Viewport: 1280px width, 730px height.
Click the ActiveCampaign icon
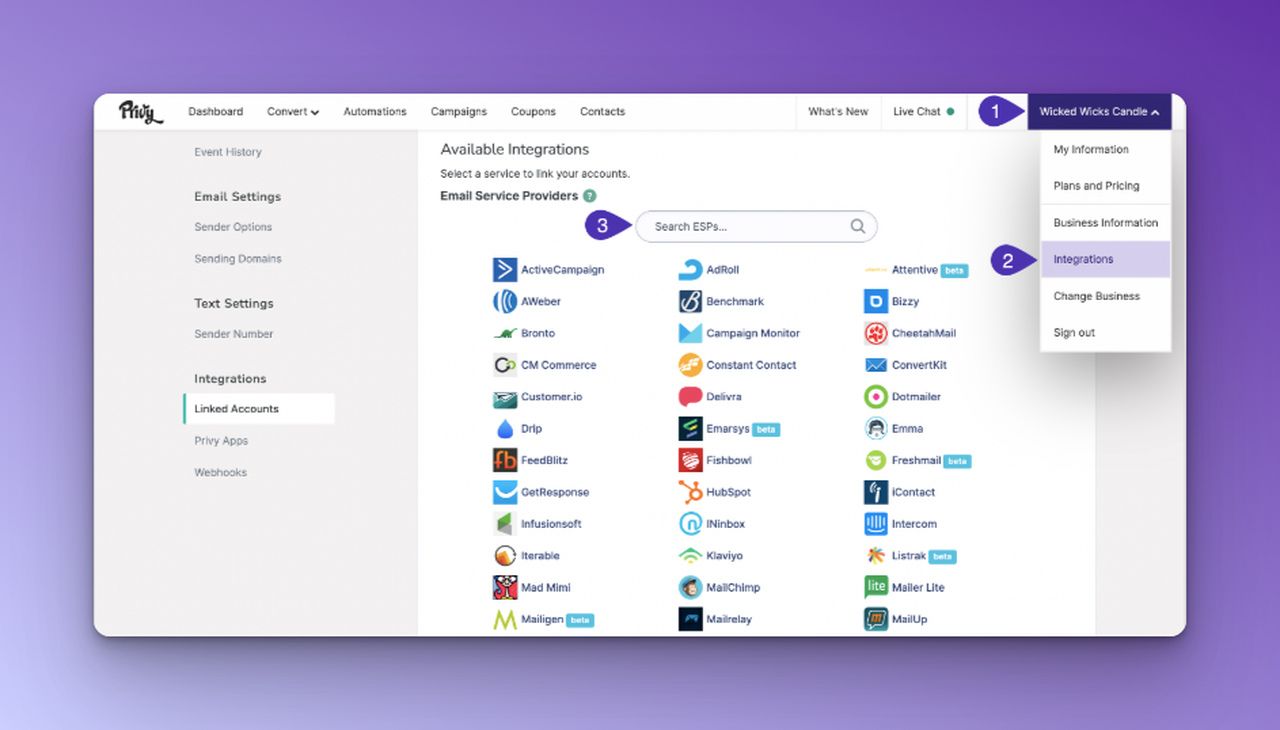[505, 270]
